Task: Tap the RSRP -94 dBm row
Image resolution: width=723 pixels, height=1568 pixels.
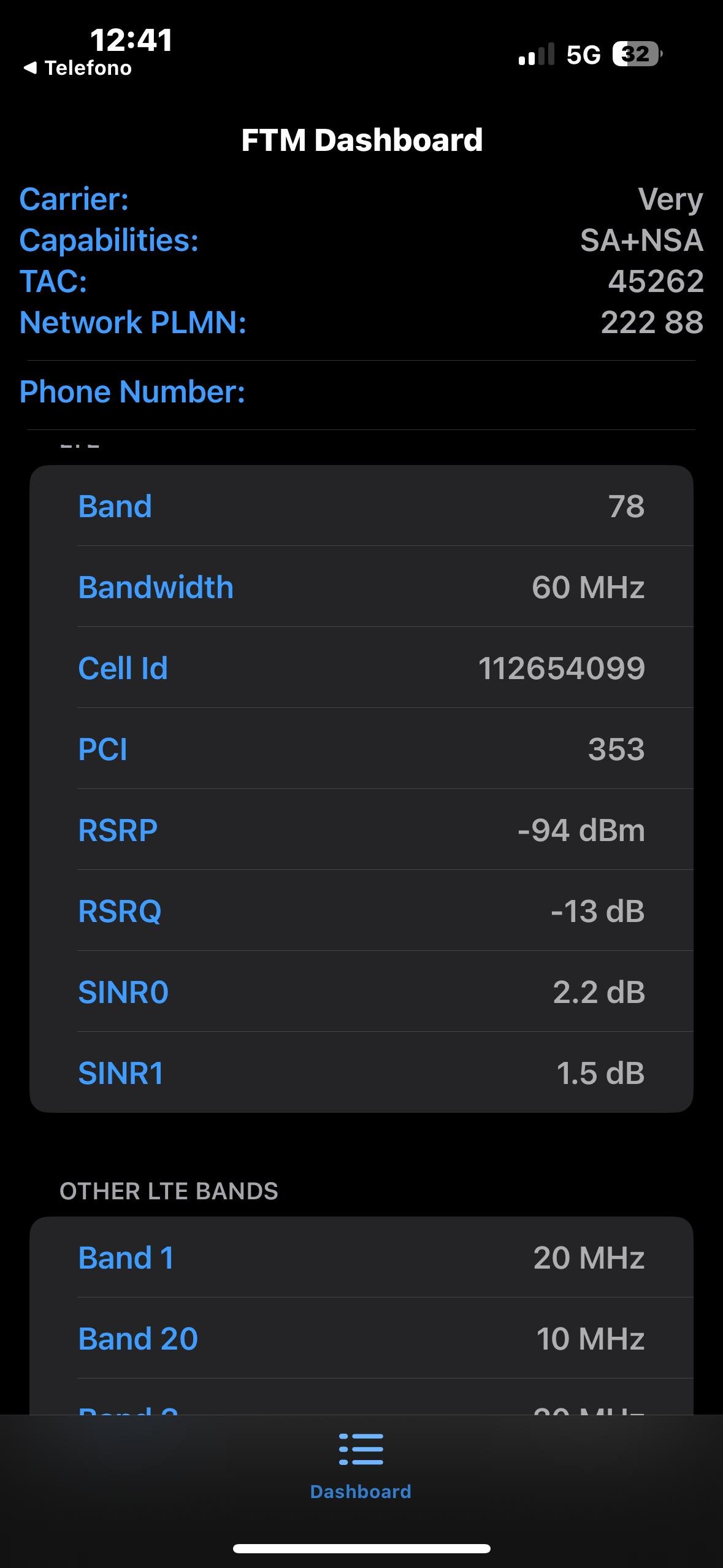Action: [361, 831]
